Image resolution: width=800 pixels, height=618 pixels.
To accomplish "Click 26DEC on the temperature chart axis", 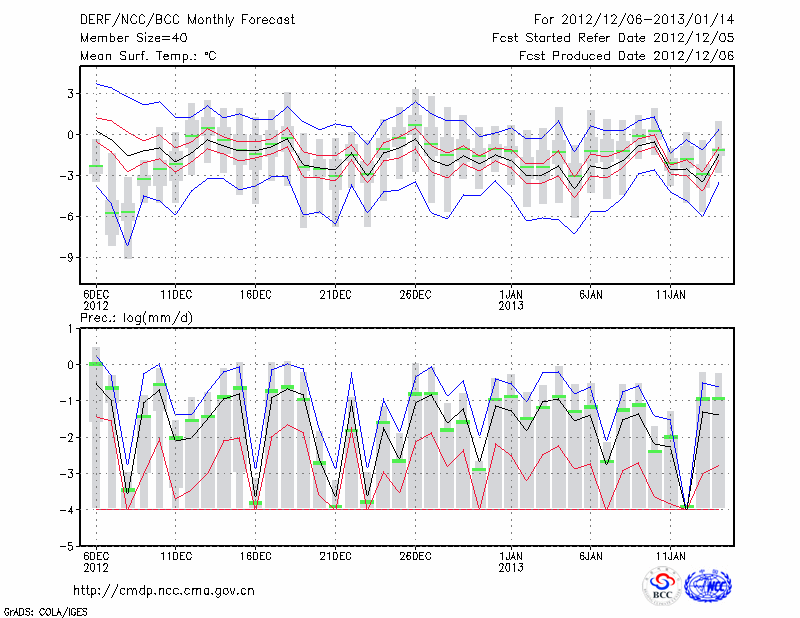I will (x=415, y=294).
